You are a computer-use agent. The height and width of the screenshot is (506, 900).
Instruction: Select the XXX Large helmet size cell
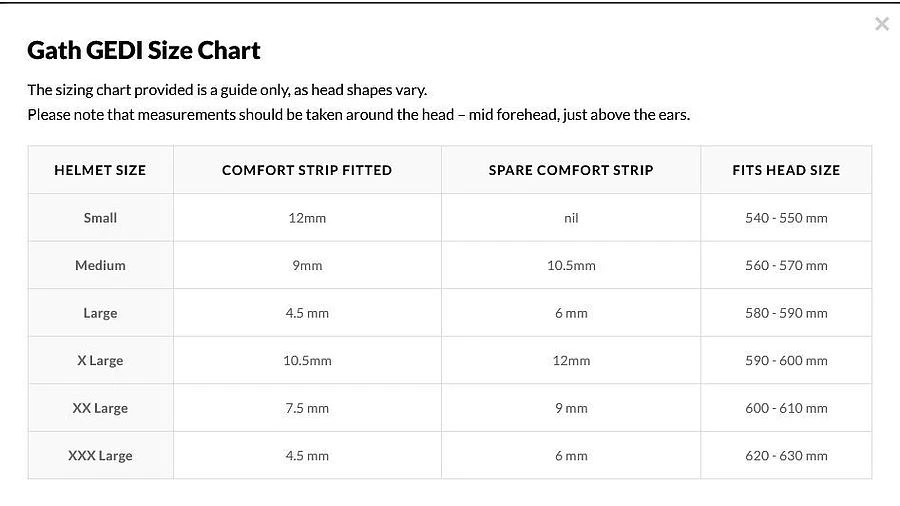[x=100, y=455]
